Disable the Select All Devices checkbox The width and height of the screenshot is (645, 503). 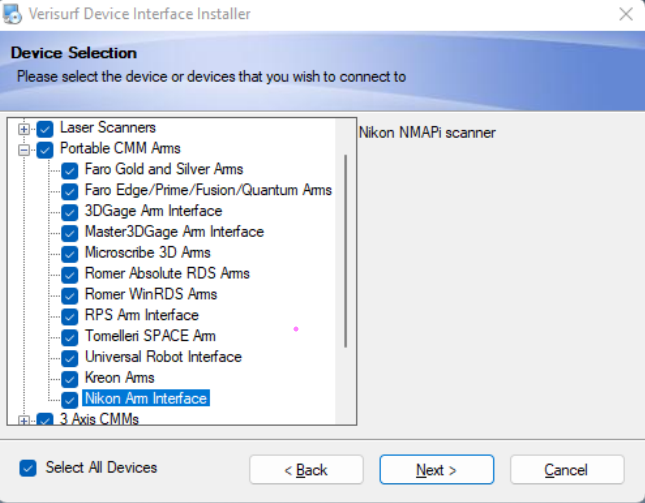coord(28,468)
